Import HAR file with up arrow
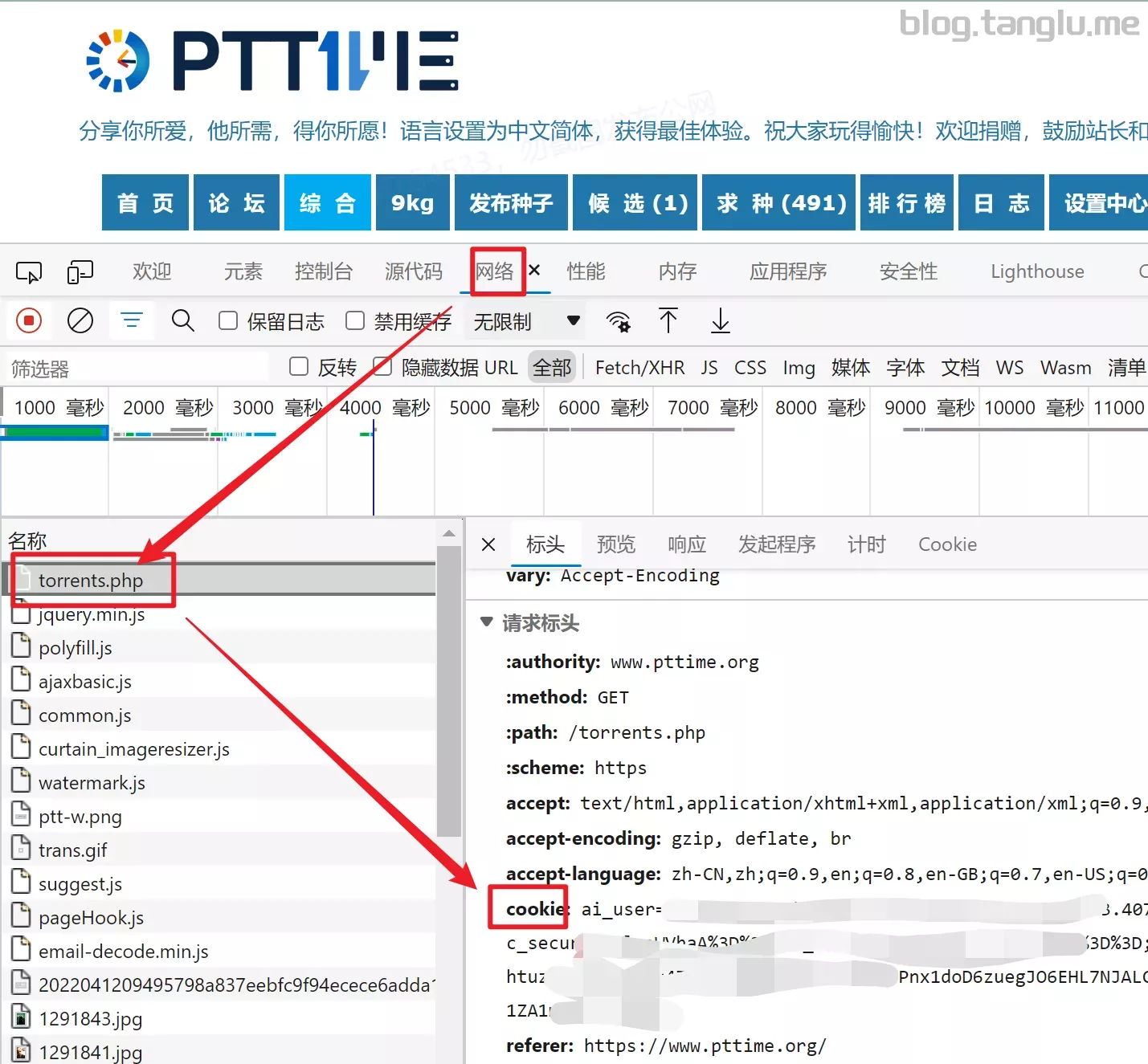Screen dimensions: 1148x1064 coord(668,321)
